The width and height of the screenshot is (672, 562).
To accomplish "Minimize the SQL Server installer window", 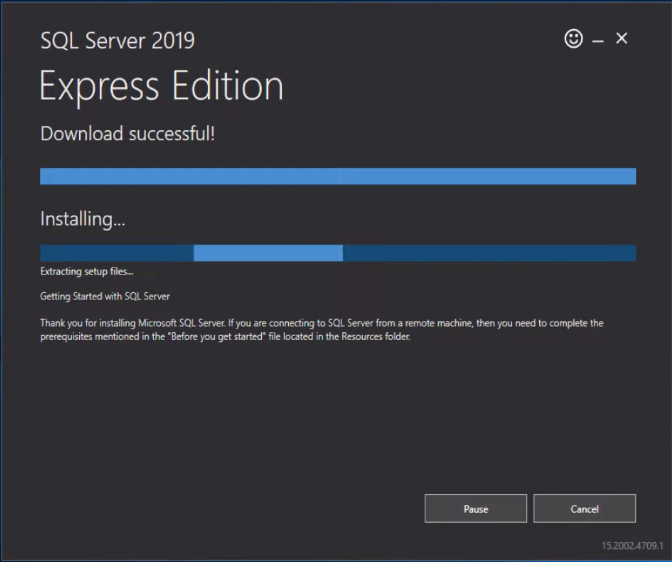I will (x=598, y=41).
